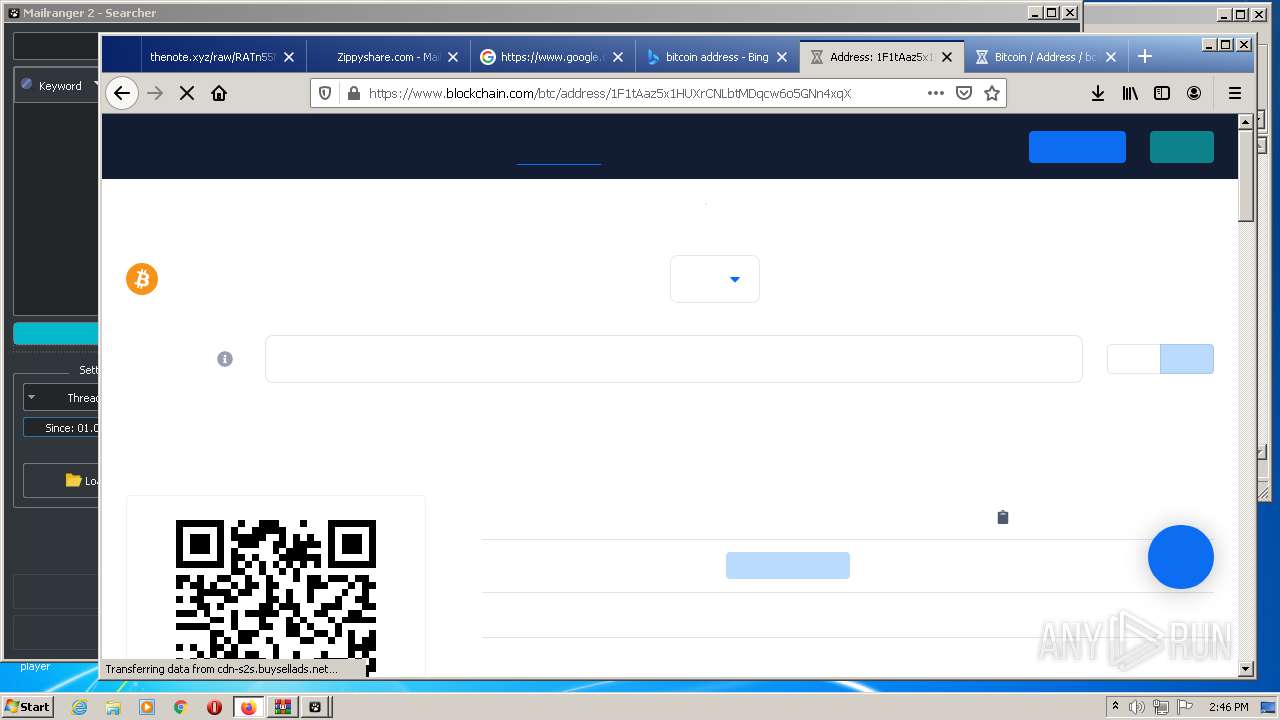Click the light blue toggle segment right of search
1280x720 pixels.
(x=1187, y=359)
